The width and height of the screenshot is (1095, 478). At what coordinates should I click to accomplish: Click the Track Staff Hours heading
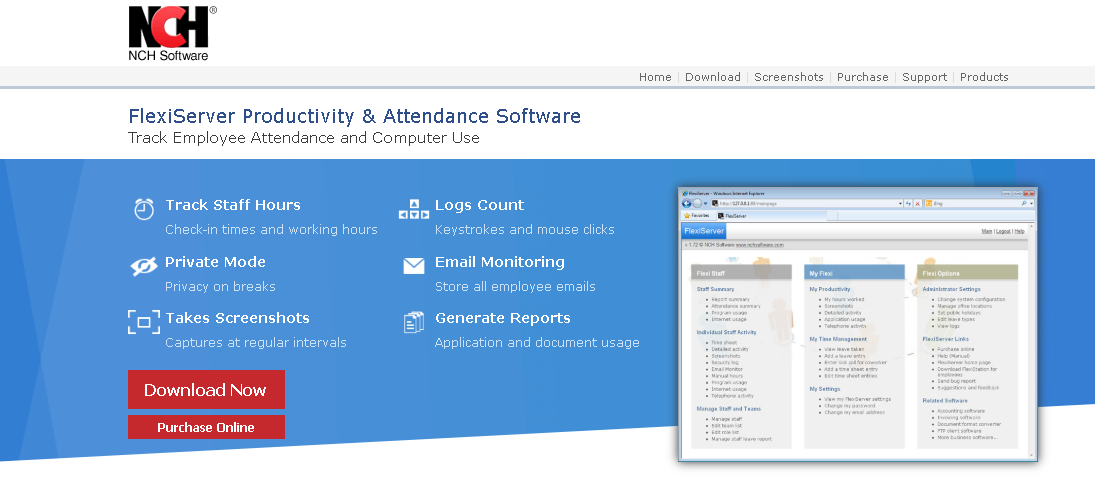[233, 205]
